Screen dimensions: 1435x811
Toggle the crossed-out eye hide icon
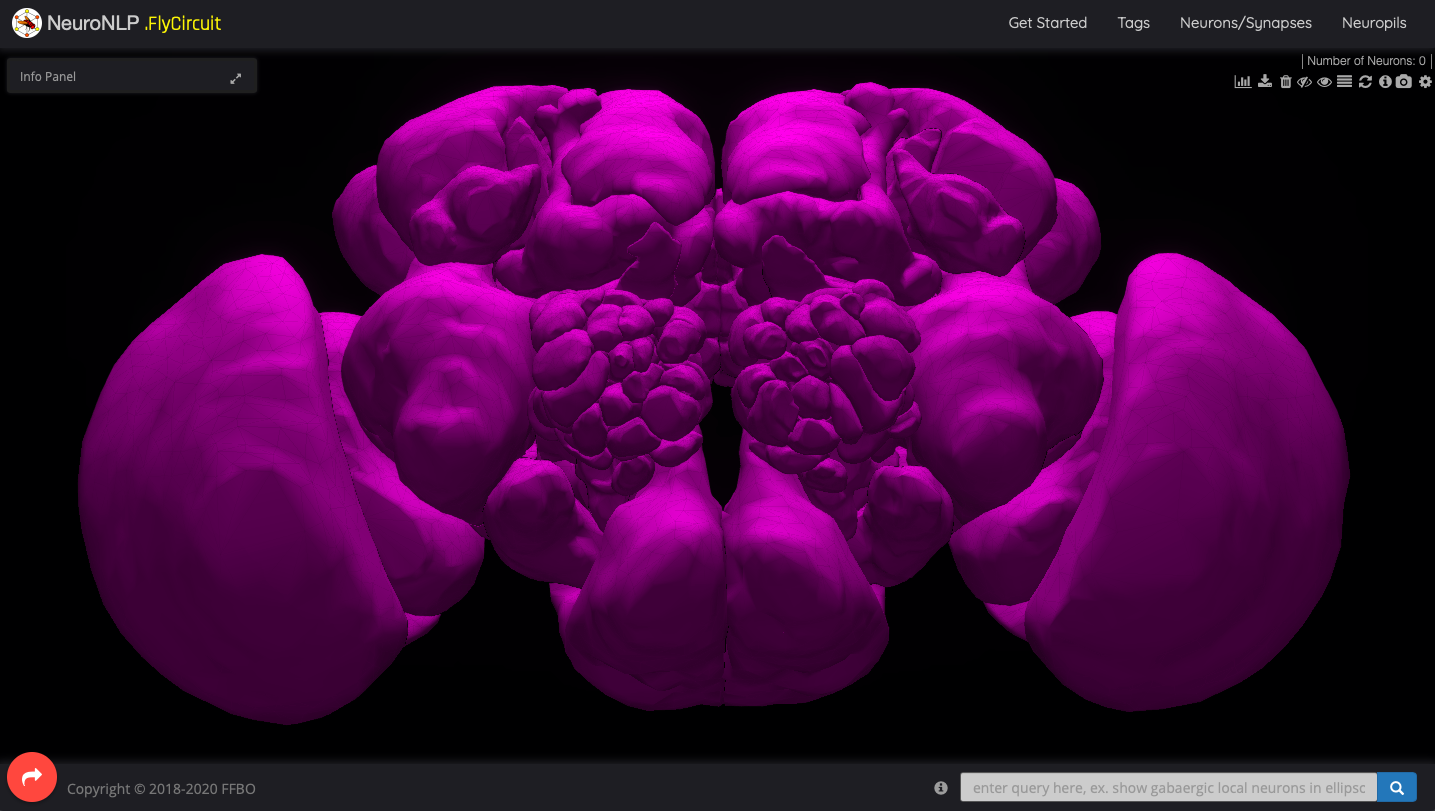pyautogui.click(x=1304, y=82)
